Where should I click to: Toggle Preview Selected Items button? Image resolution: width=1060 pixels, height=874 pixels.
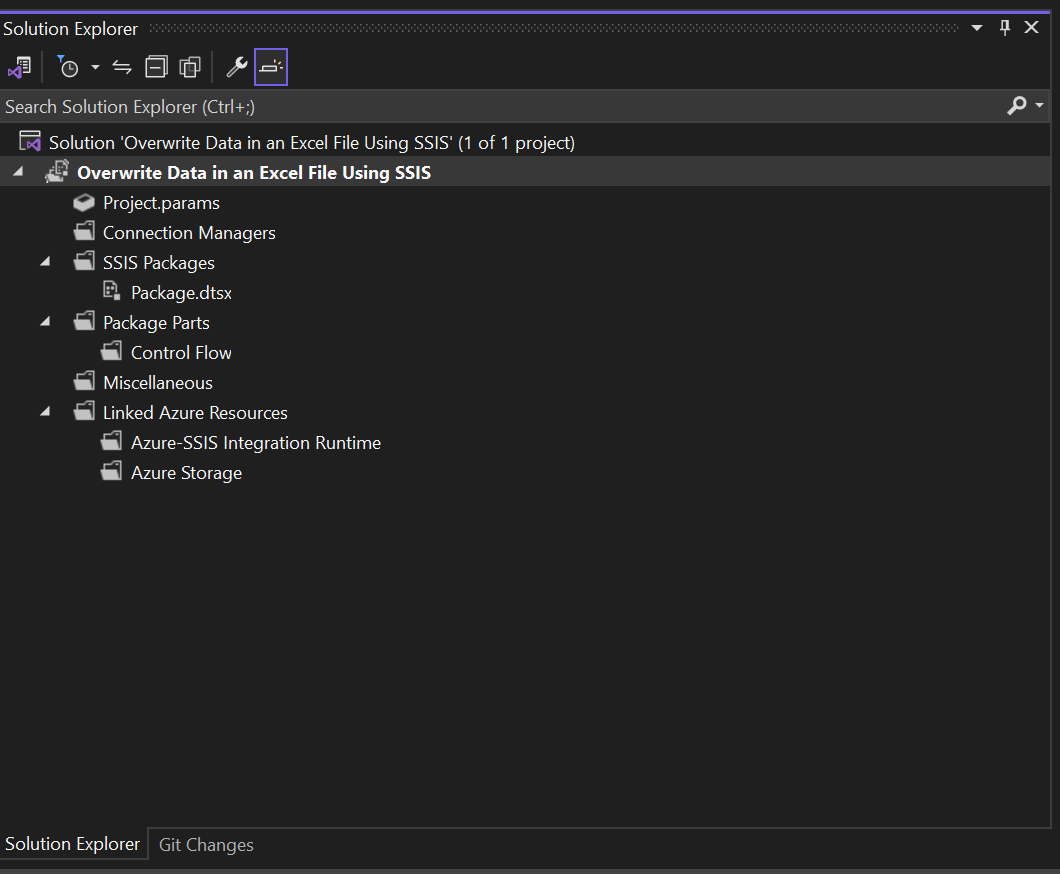point(271,67)
